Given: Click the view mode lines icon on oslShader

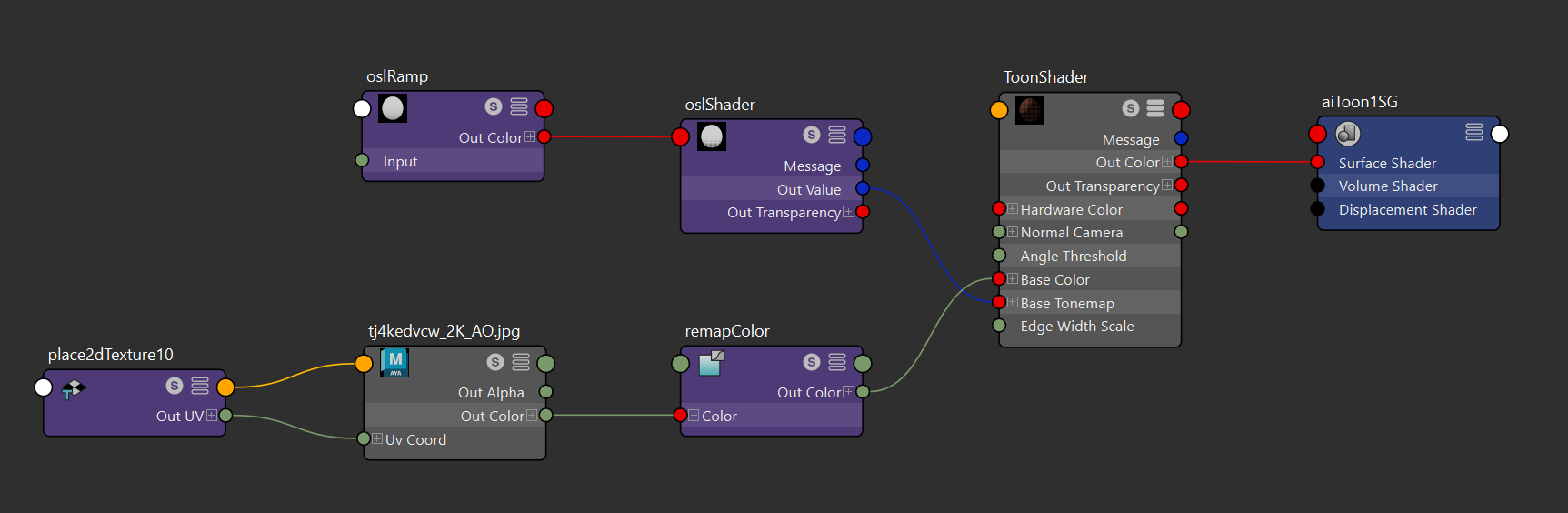Looking at the screenshot, I should (x=837, y=135).
